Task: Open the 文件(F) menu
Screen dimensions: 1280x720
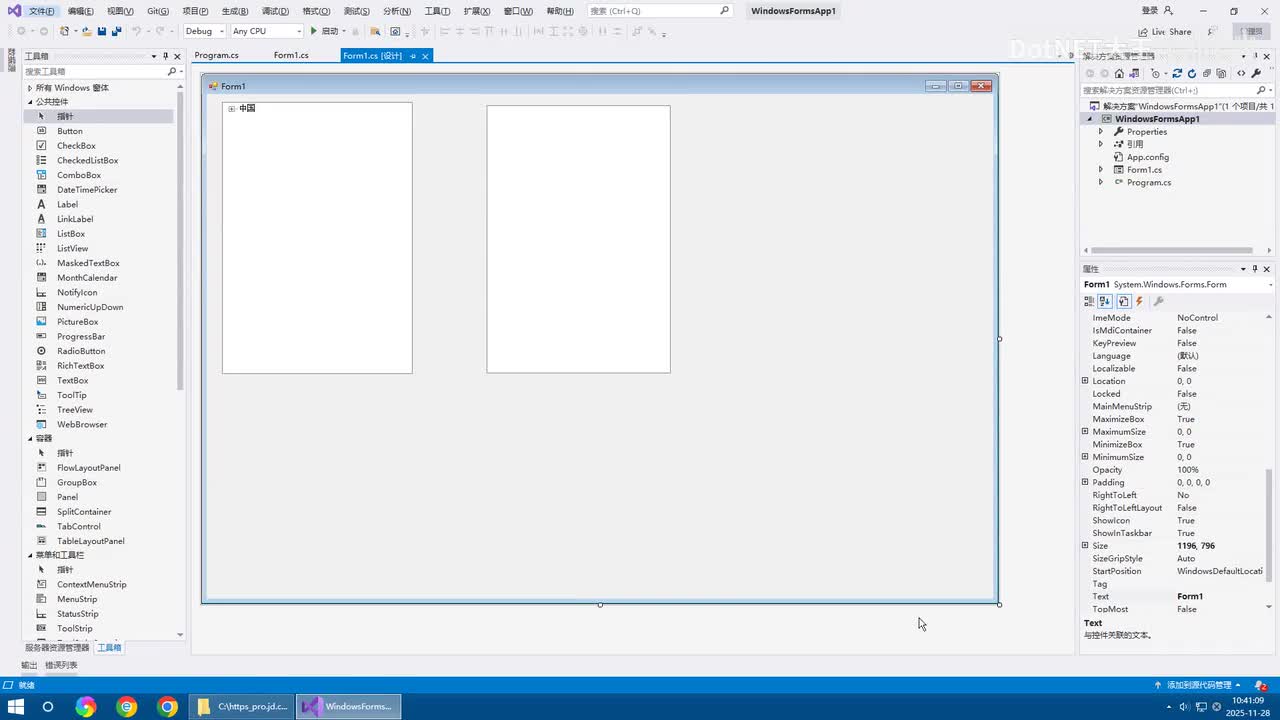Action: coord(42,11)
